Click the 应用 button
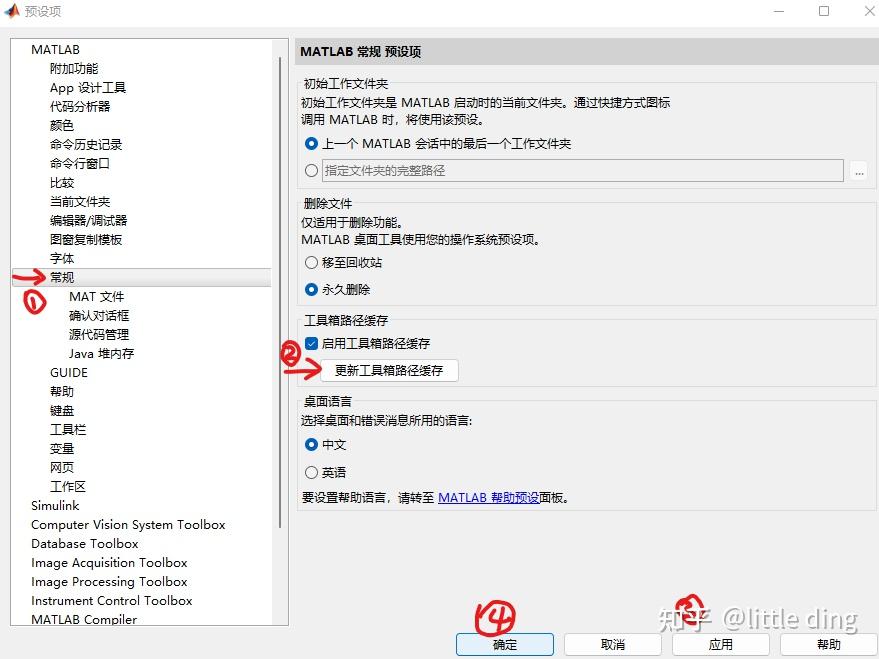This screenshot has width=879, height=659. point(720,644)
